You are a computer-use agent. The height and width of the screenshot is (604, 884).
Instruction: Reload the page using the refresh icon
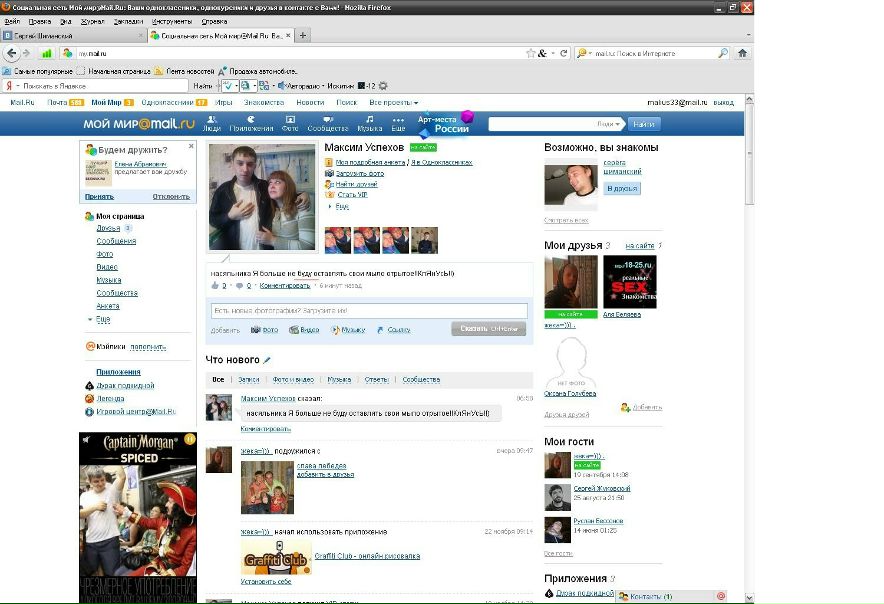point(564,53)
